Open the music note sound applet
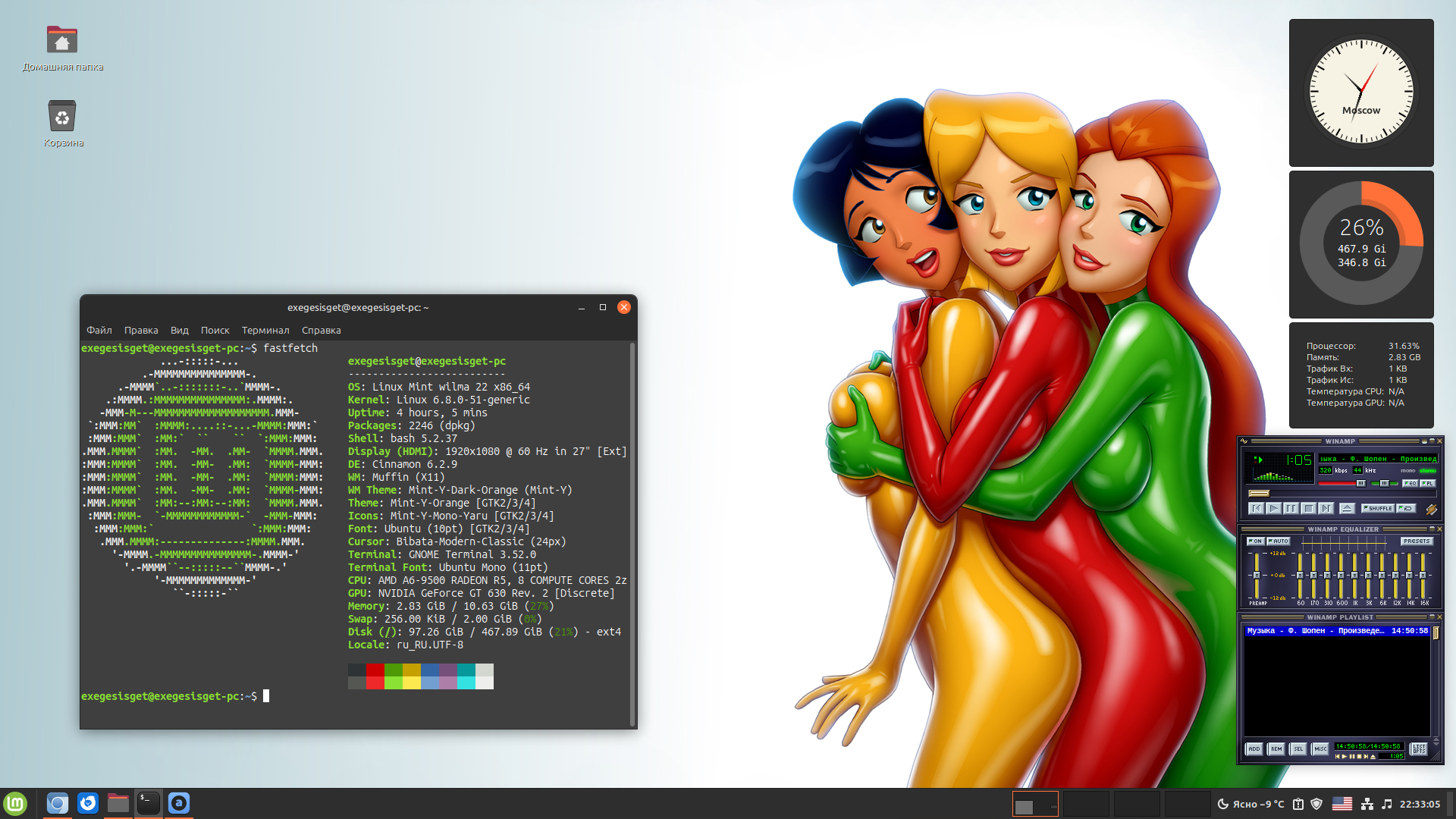This screenshot has height=819, width=1456. tap(1387, 804)
